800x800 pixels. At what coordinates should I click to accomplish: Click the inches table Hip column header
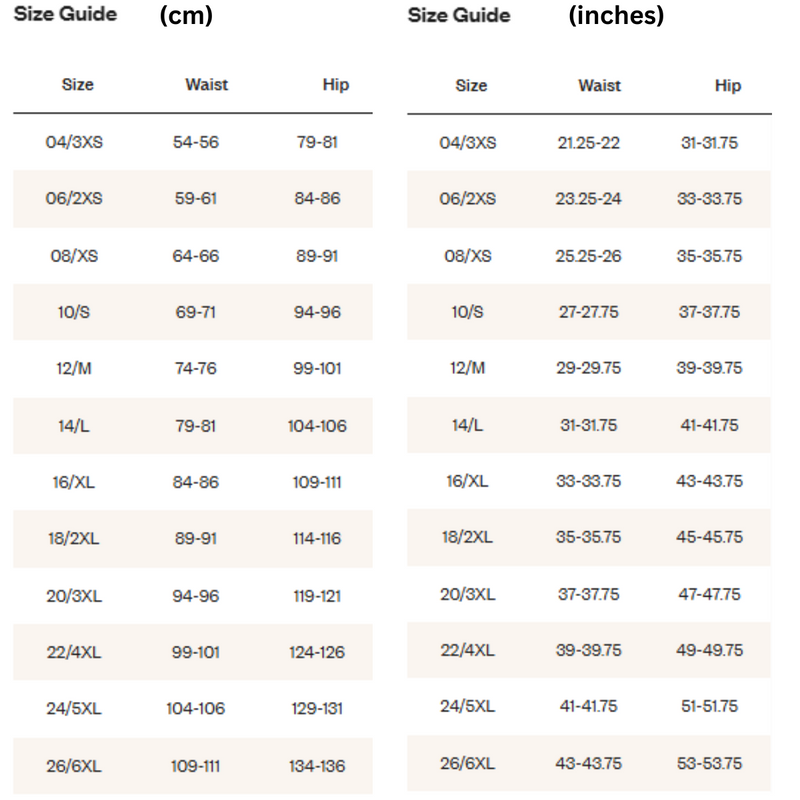coord(728,85)
